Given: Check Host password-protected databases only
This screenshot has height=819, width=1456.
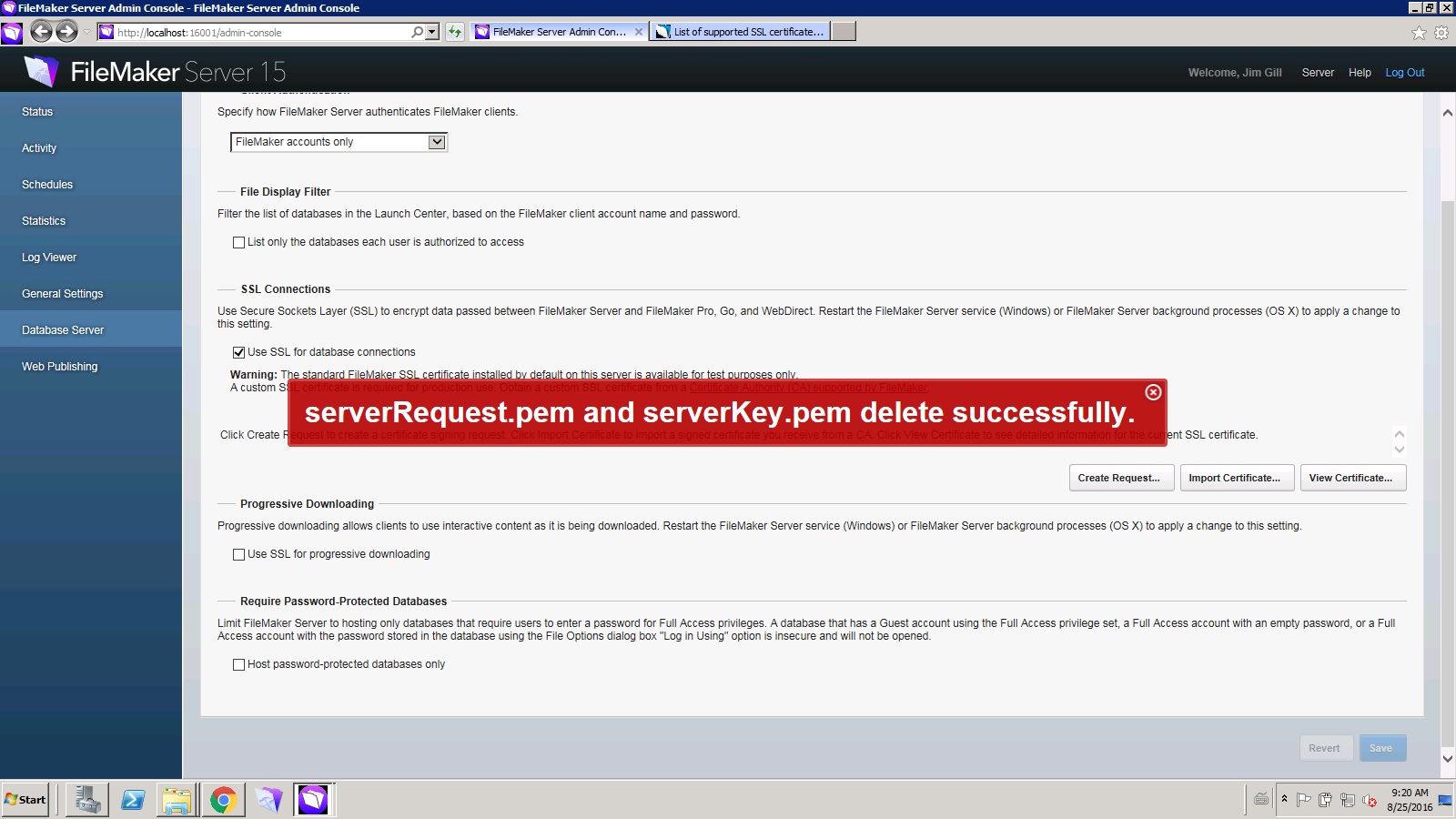Looking at the screenshot, I should [238, 664].
